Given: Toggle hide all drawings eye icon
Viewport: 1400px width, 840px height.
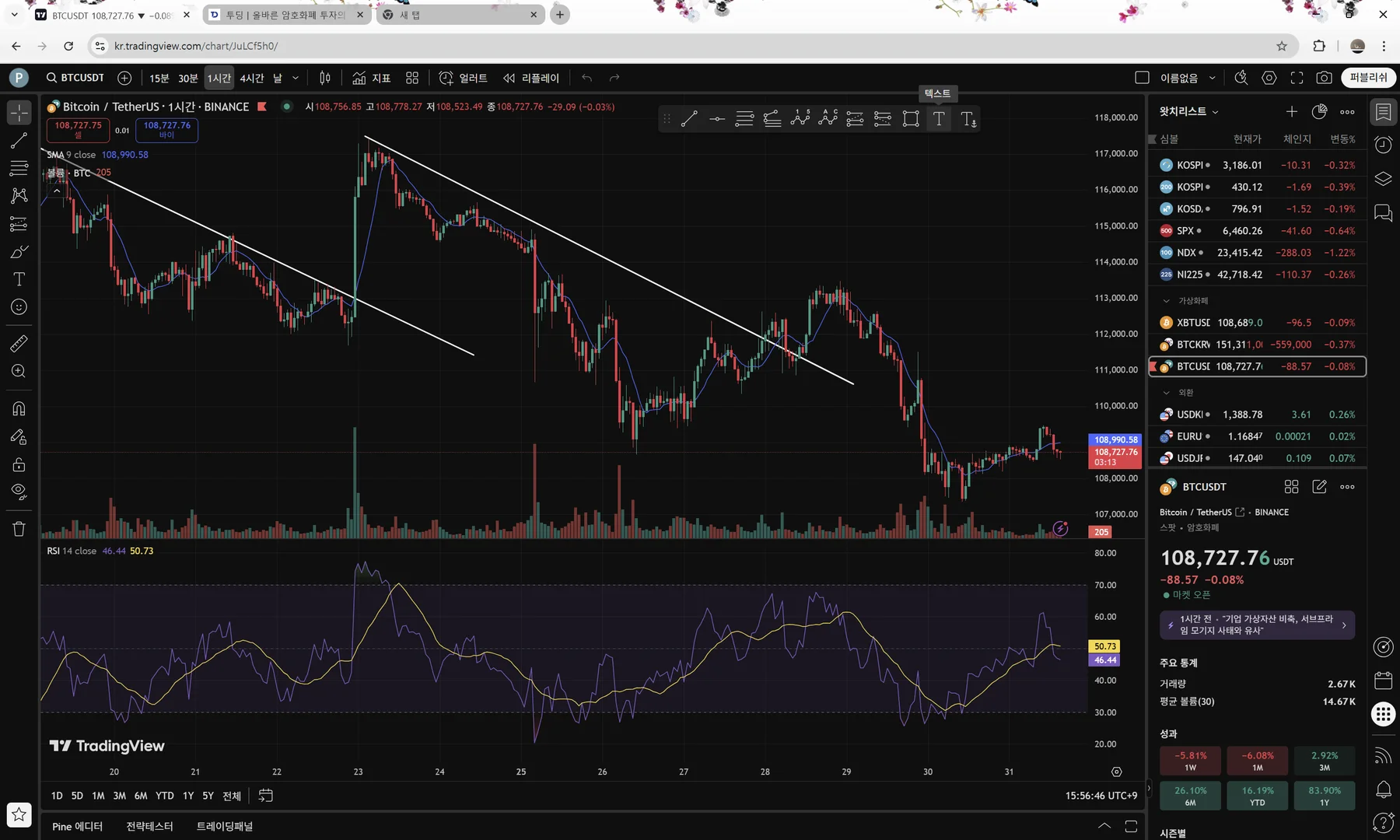Looking at the screenshot, I should click(x=19, y=492).
